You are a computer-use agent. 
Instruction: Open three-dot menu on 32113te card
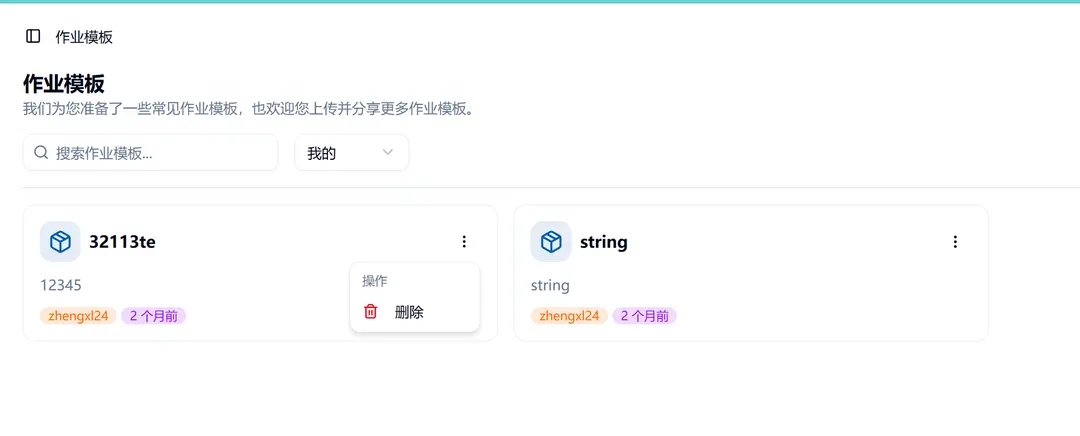[x=464, y=242]
